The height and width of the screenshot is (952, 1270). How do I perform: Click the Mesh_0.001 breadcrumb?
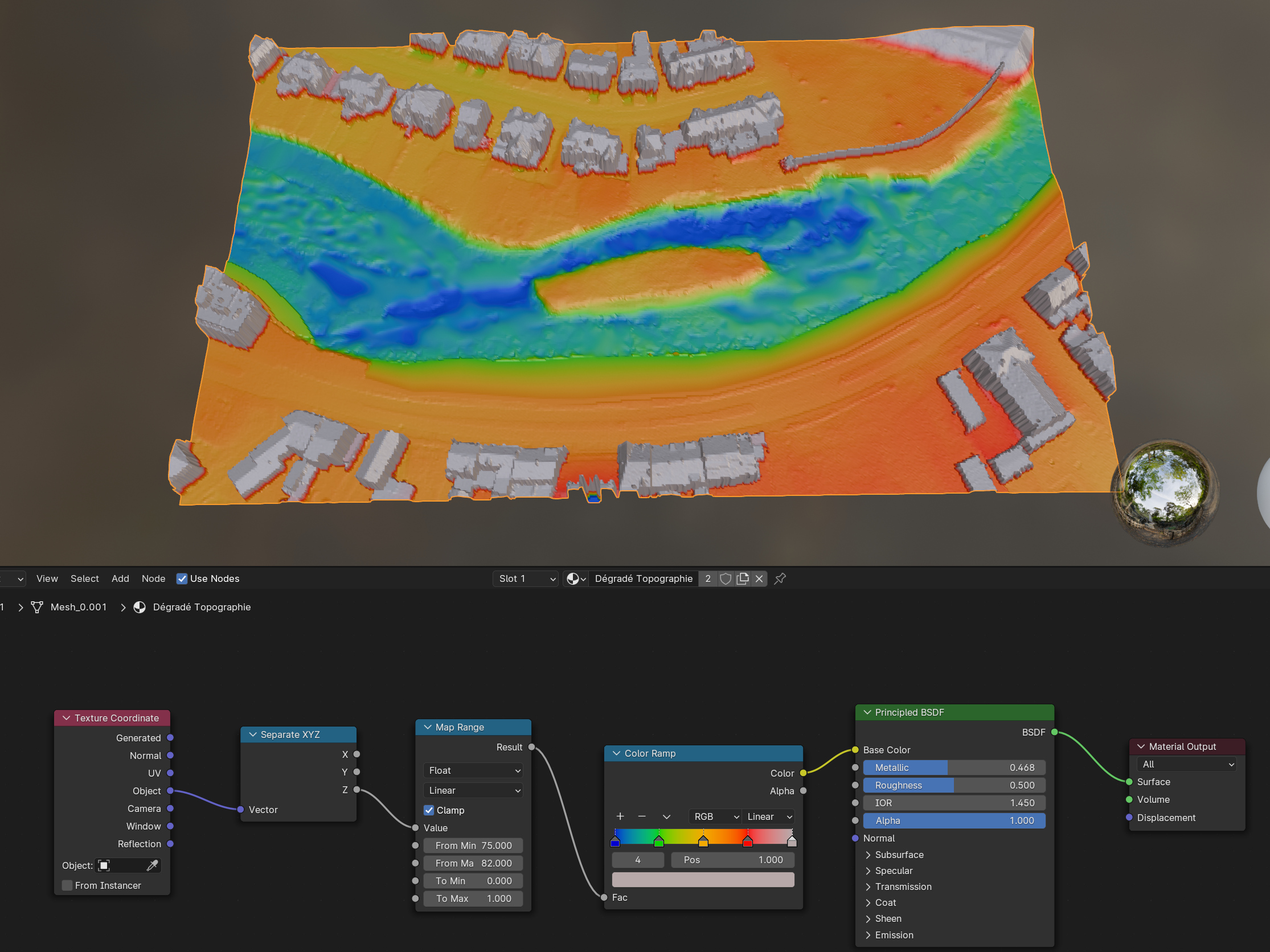click(x=78, y=607)
